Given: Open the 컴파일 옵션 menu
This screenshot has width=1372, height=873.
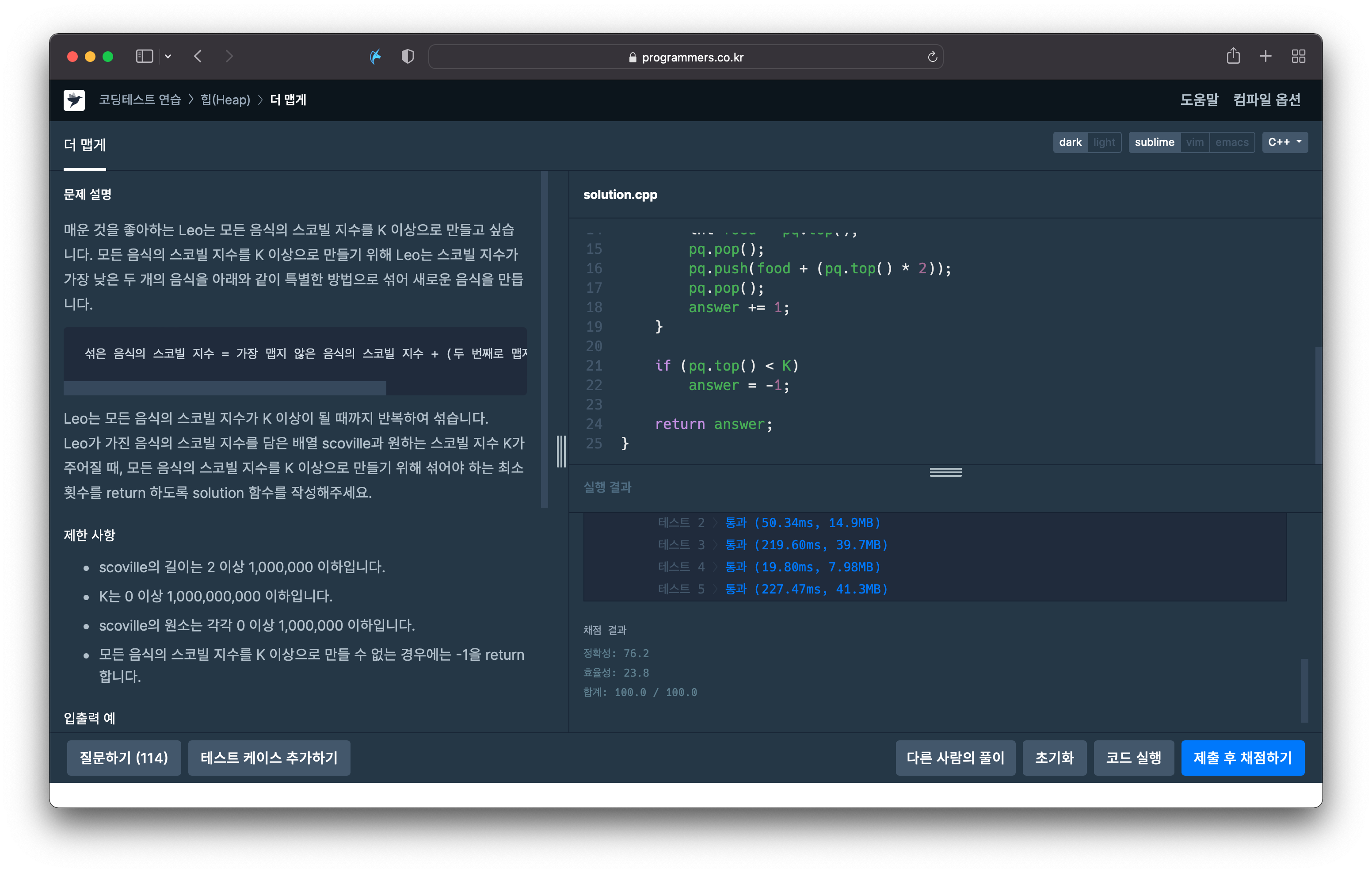Looking at the screenshot, I should [x=1267, y=100].
